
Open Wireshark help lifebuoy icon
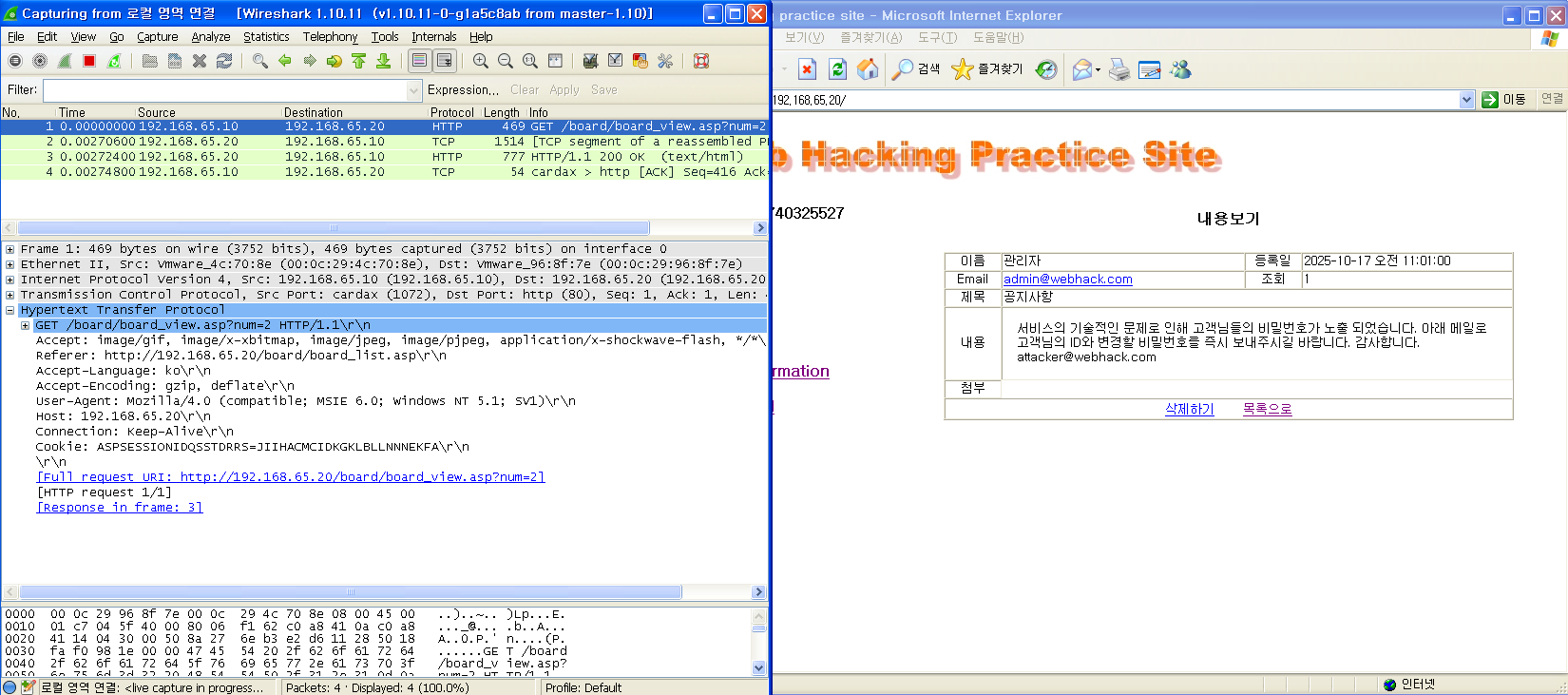[701, 61]
